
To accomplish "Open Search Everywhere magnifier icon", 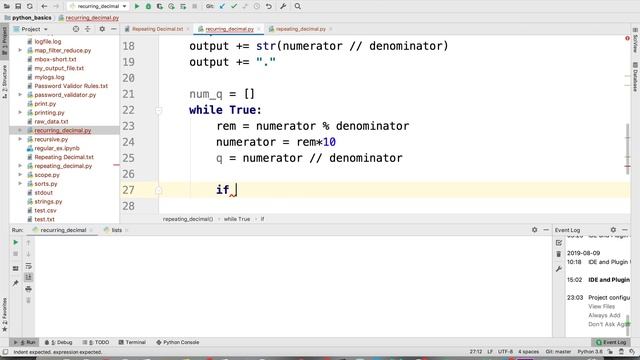I will (x=298, y=6).
